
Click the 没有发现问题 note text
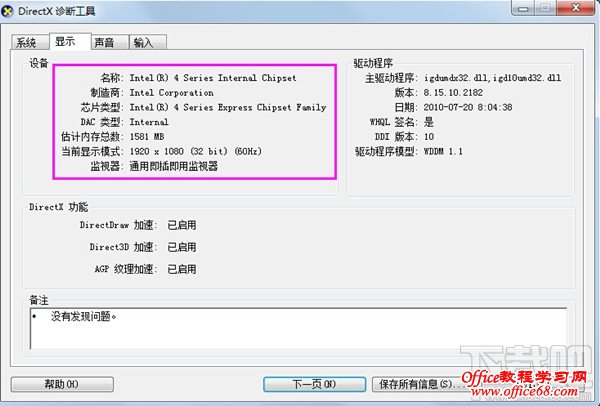click(x=83, y=316)
